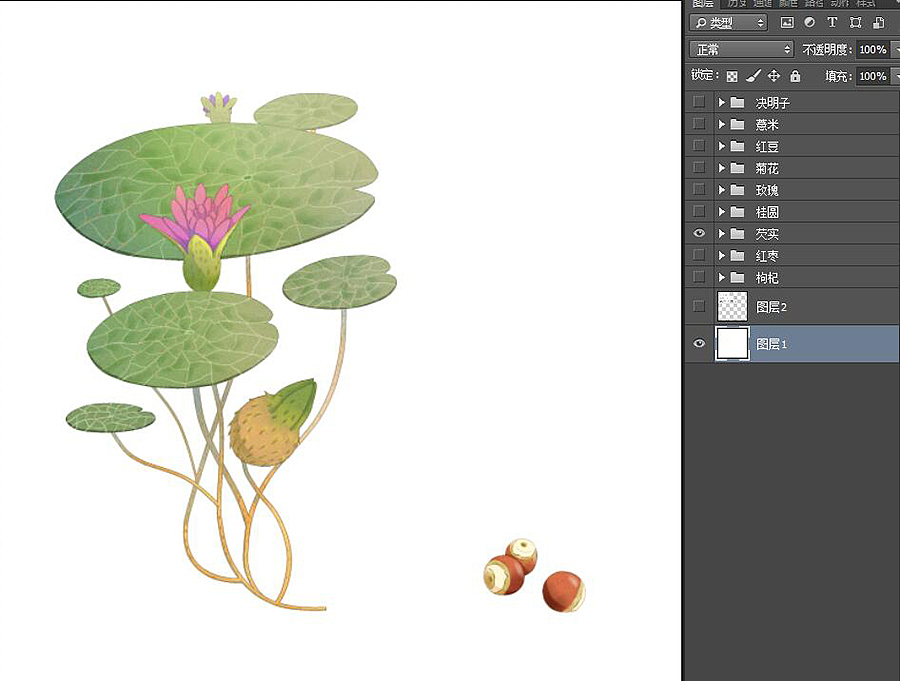Click the 不透明度 opacity value field
Screen dimensions: 900x681
pos(872,49)
